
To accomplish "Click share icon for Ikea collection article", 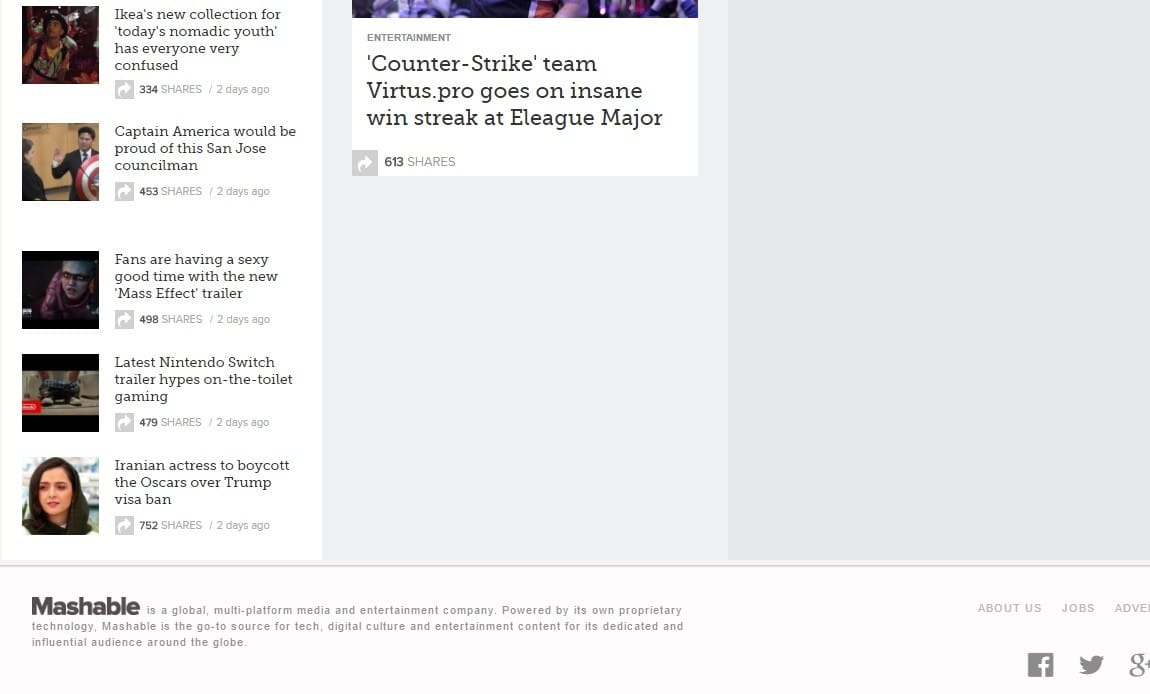I will point(124,90).
